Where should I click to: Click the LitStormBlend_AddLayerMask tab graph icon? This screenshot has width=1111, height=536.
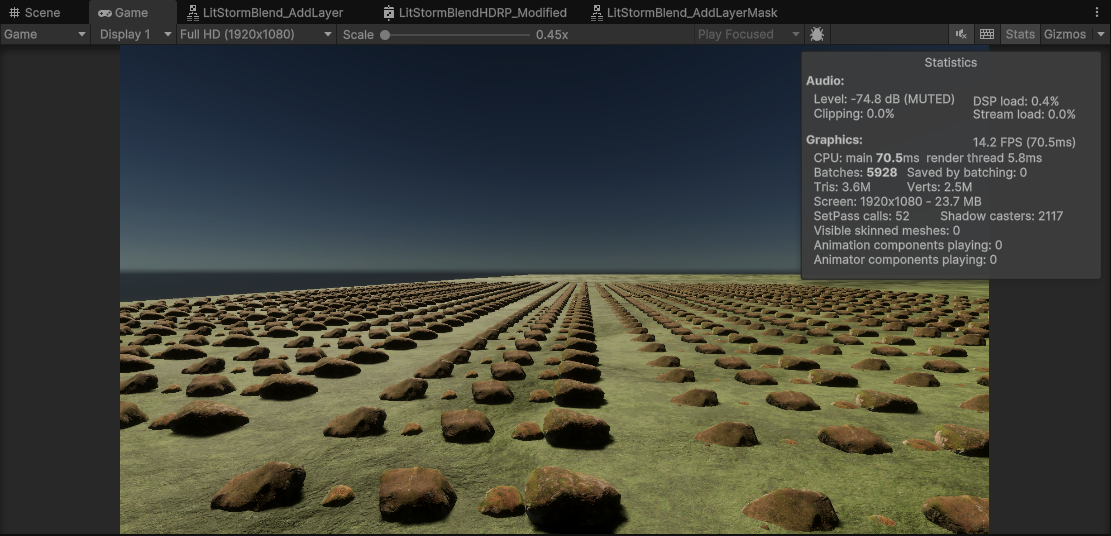(597, 13)
